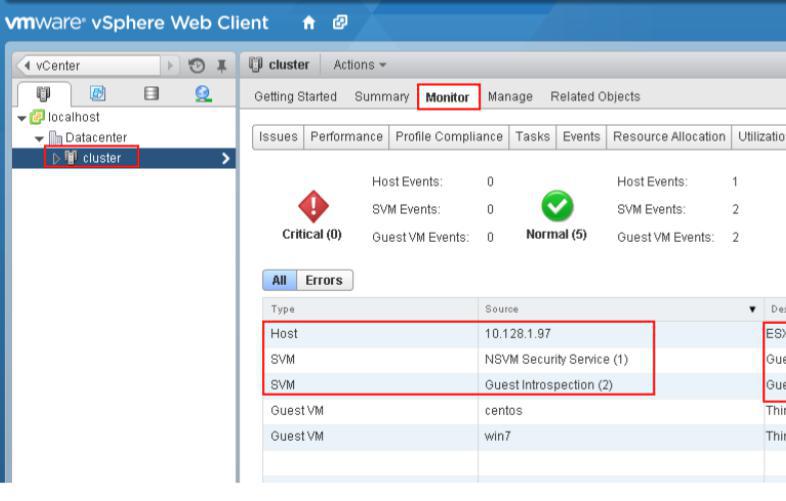The height and width of the screenshot is (501, 786).
Task: Switch to Related Objects tab
Action: coord(595,96)
